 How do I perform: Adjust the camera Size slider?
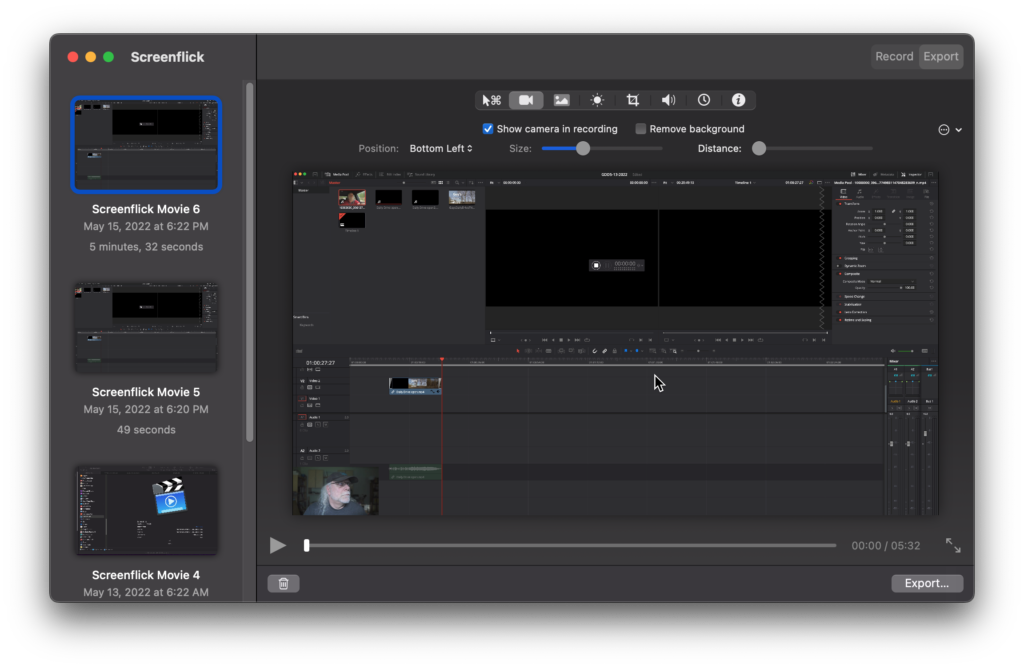tap(583, 148)
